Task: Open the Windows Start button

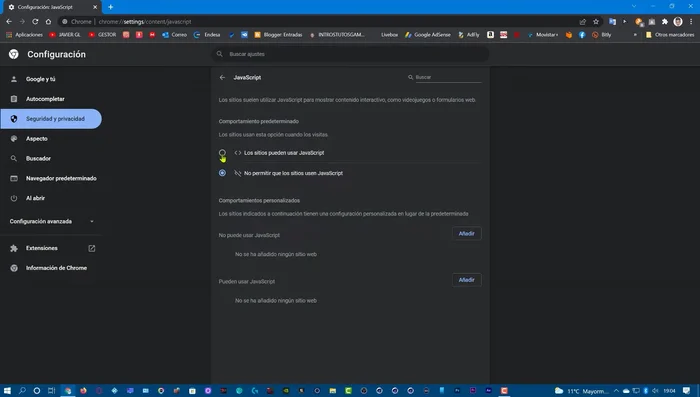Action: click(x=7, y=391)
